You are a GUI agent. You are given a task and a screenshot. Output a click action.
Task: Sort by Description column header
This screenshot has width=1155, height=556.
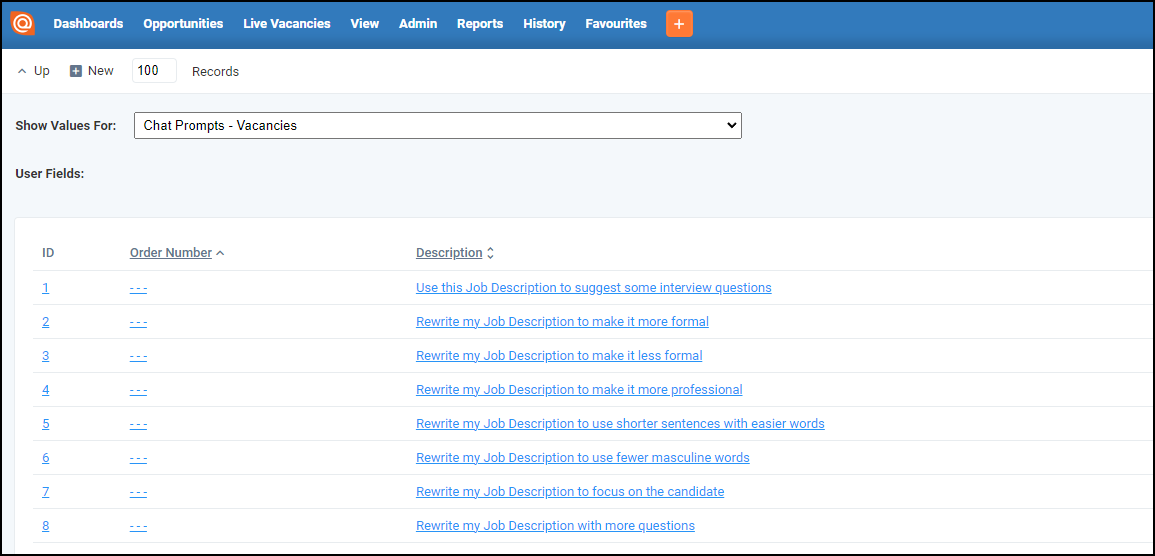tap(449, 253)
